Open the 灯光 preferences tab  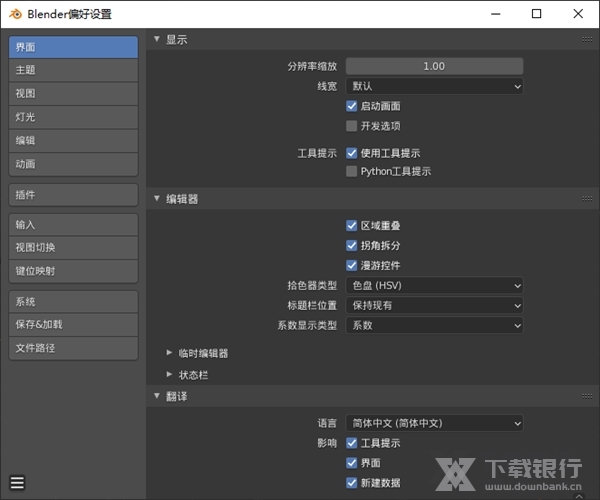tap(73, 117)
